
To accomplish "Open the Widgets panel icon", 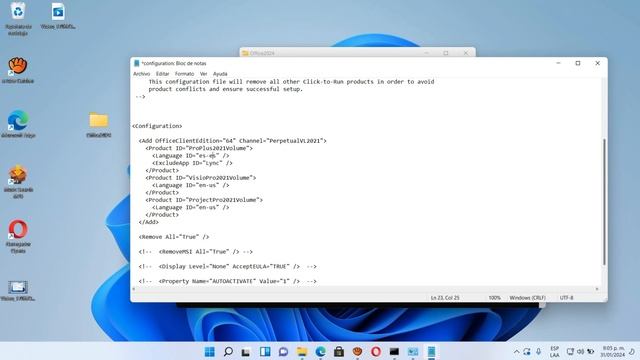I will tap(265, 351).
